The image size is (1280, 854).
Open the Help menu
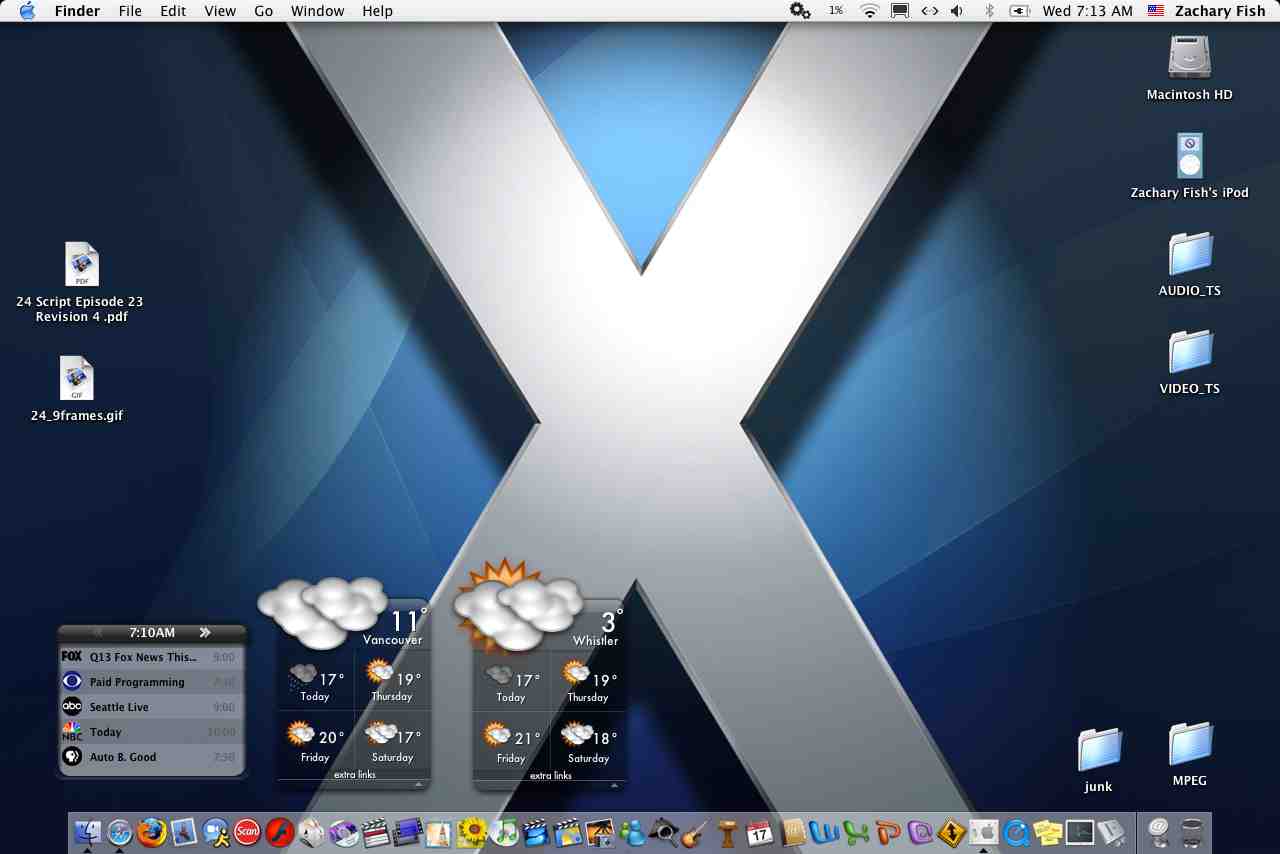pyautogui.click(x=377, y=11)
